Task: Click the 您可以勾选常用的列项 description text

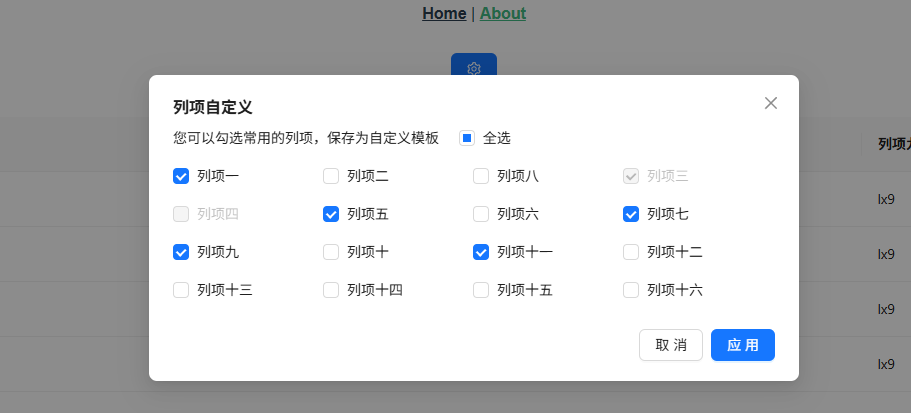Action: tap(306, 138)
